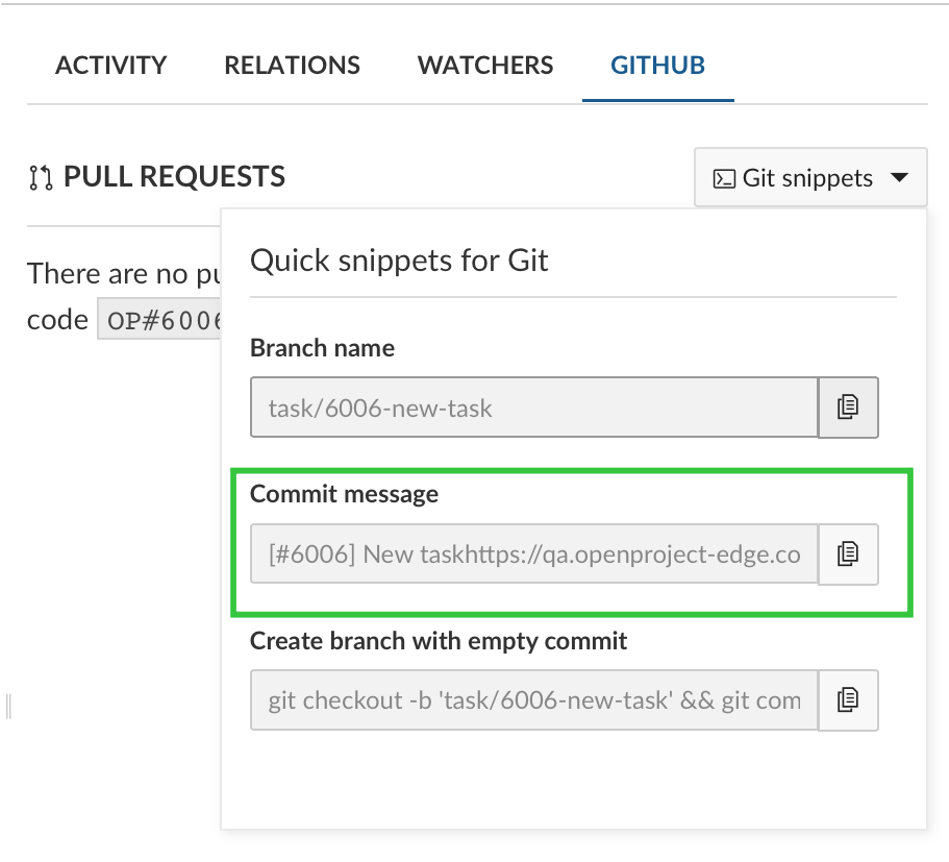The width and height of the screenshot is (949, 862).
Task: Click the OP#6006 code snippet
Action: point(160,321)
